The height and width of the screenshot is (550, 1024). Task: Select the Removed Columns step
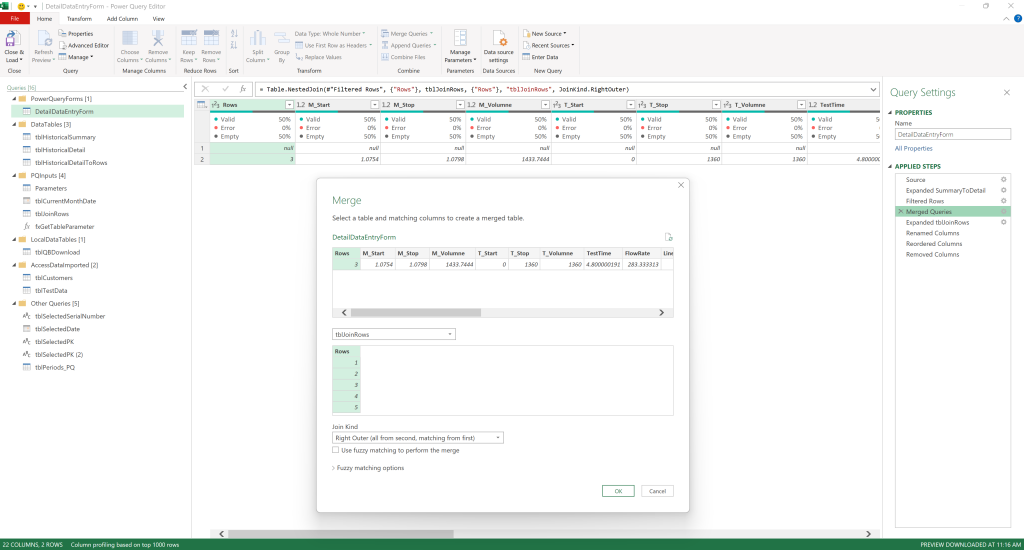[x=932, y=255]
